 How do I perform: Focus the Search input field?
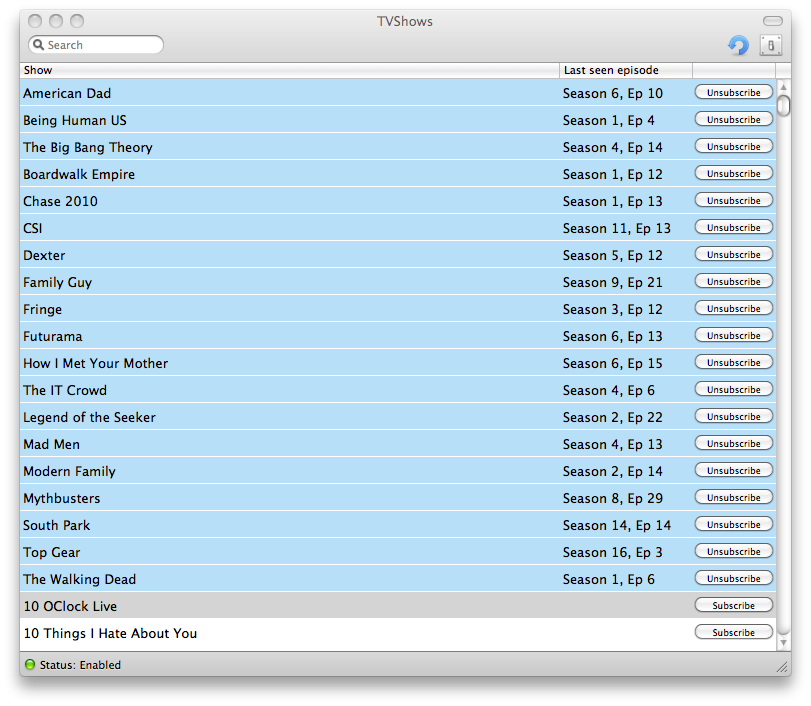(96, 44)
